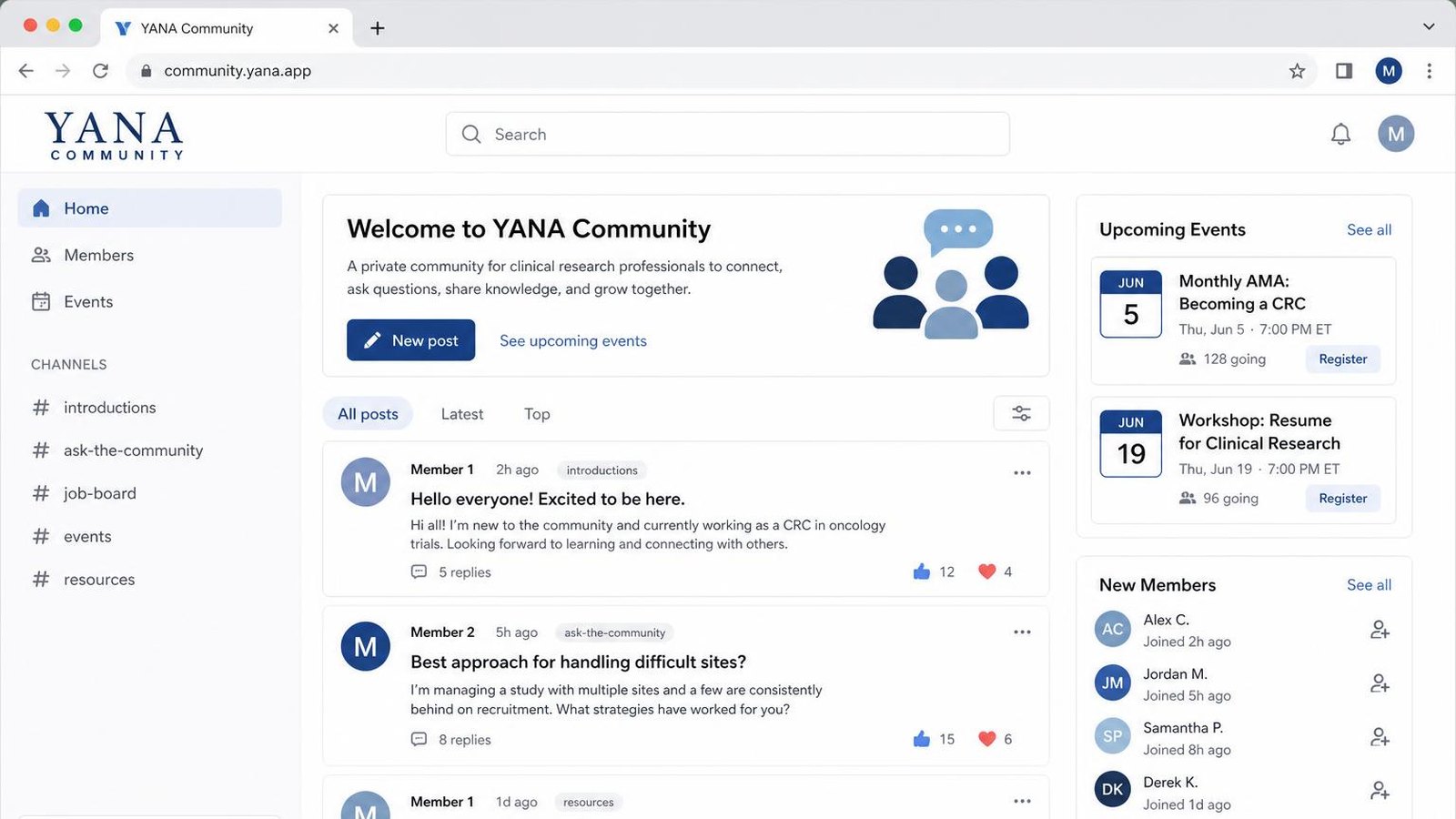This screenshot has height=819, width=1456.
Task: Register for Monthly AMA event
Action: 1342,359
